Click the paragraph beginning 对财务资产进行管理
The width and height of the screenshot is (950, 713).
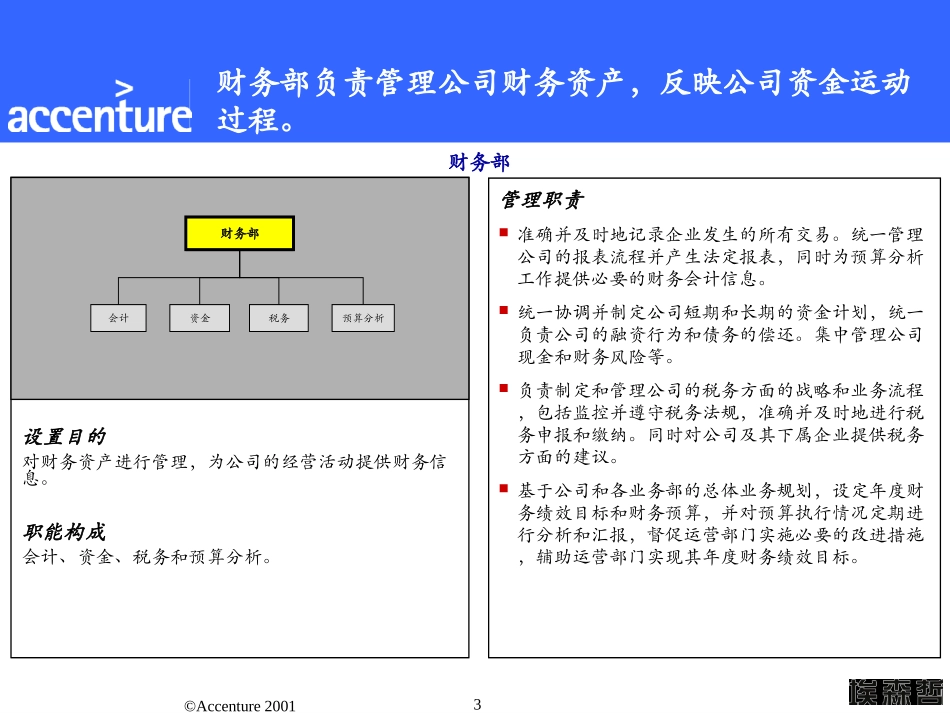pos(234,469)
